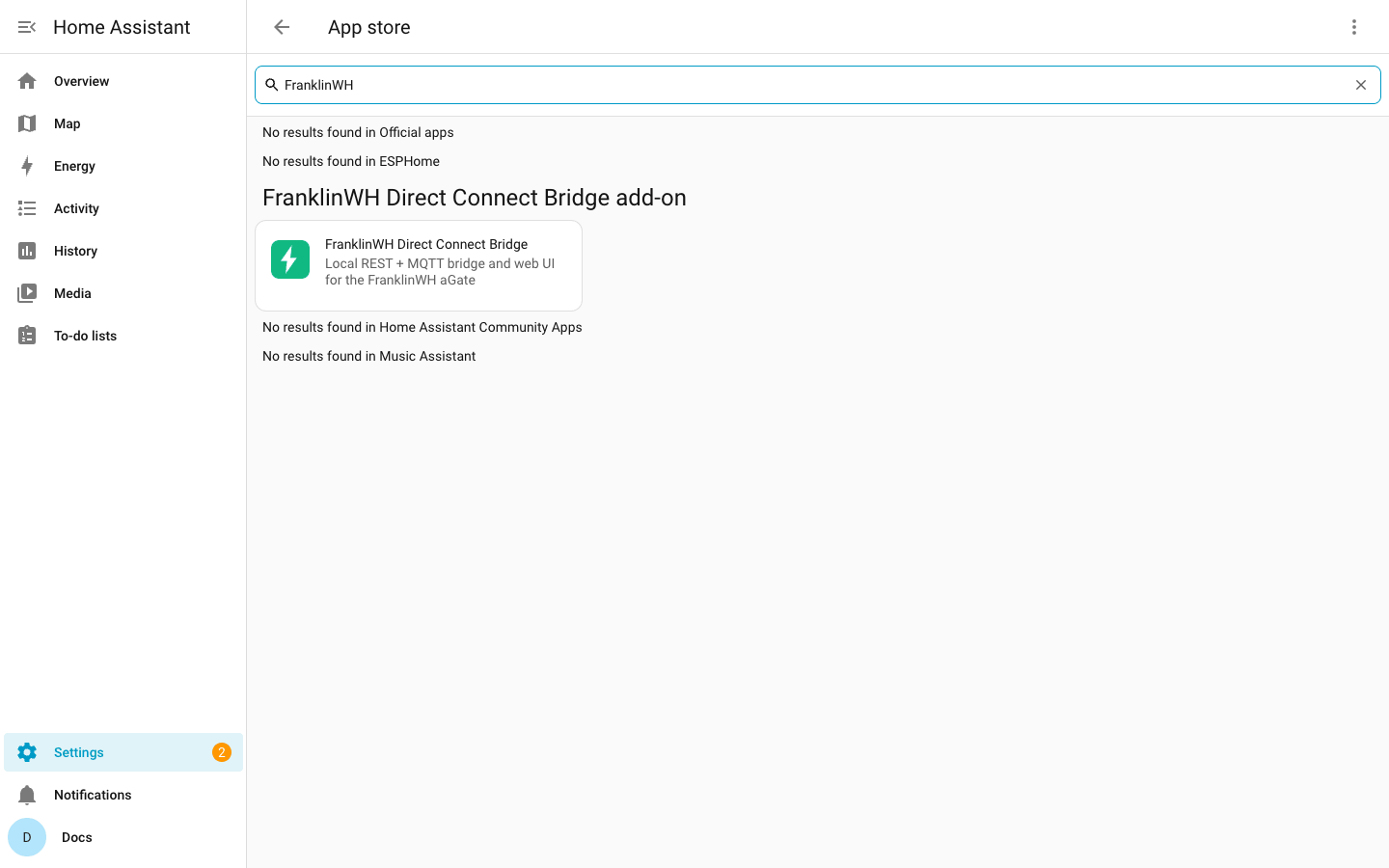Focus the App store search field
The height and width of the screenshot is (868, 1389).
[x=818, y=85]
